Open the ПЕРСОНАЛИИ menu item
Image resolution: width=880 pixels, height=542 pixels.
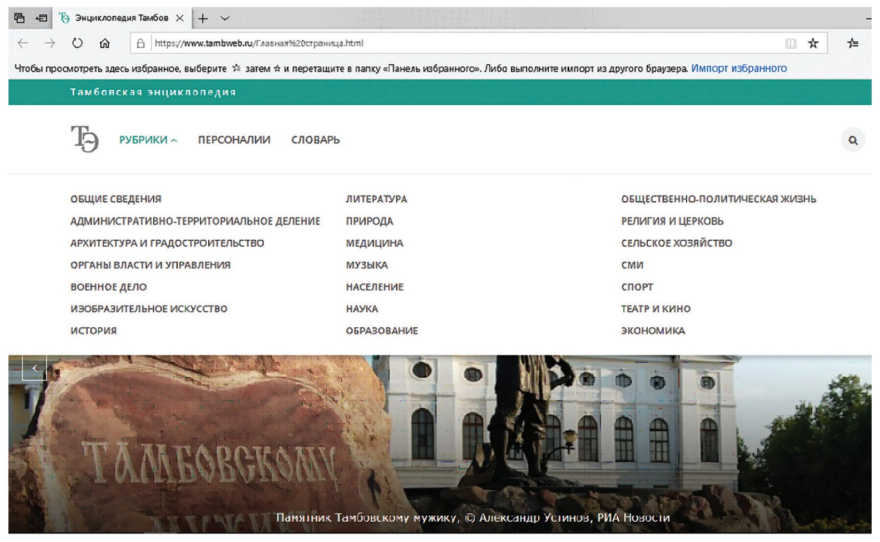234,140
